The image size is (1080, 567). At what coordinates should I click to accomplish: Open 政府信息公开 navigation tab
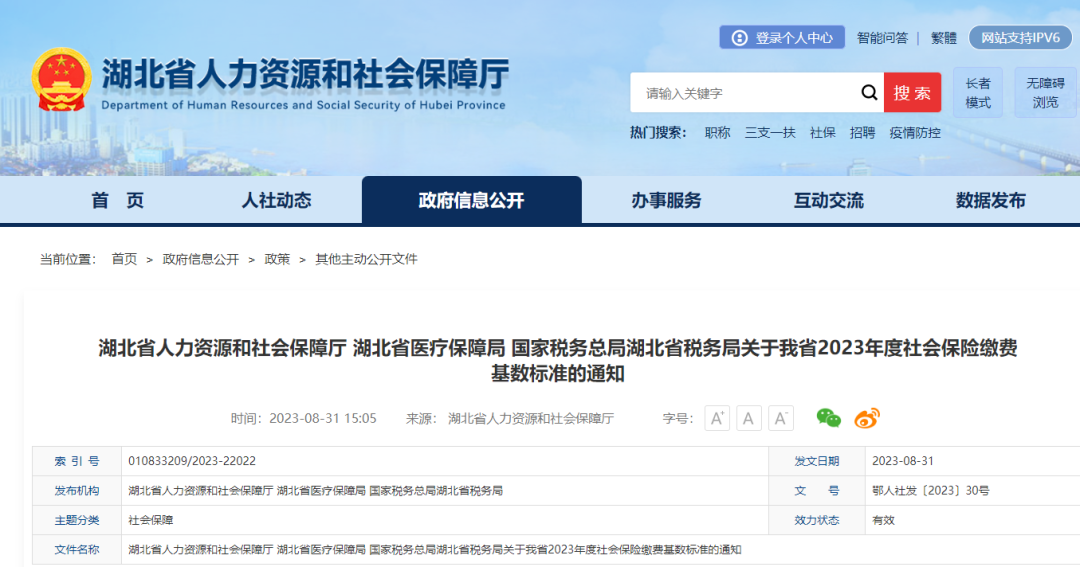point(471,200)
